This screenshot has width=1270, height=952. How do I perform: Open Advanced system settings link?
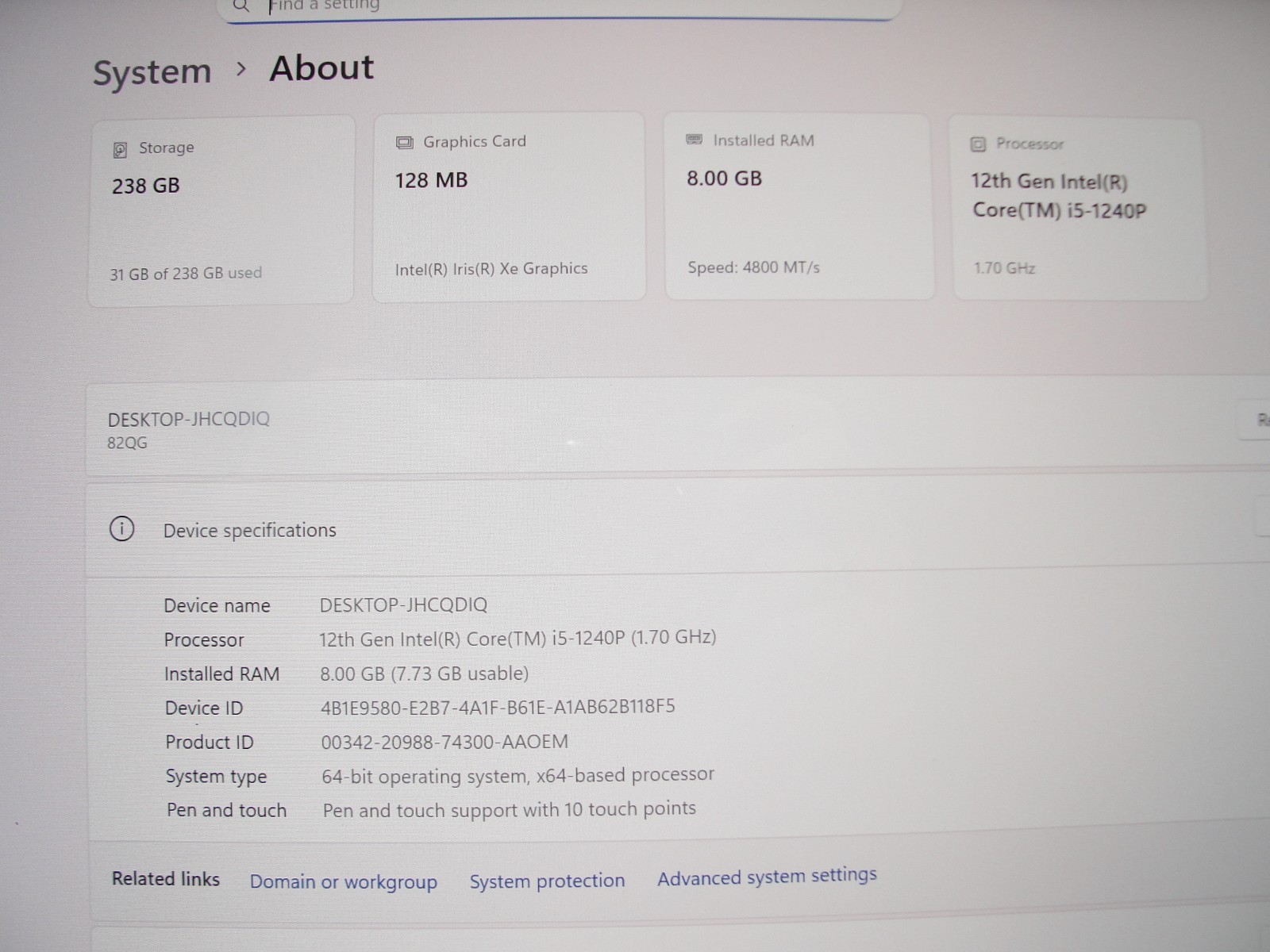(x=767, y=877)
